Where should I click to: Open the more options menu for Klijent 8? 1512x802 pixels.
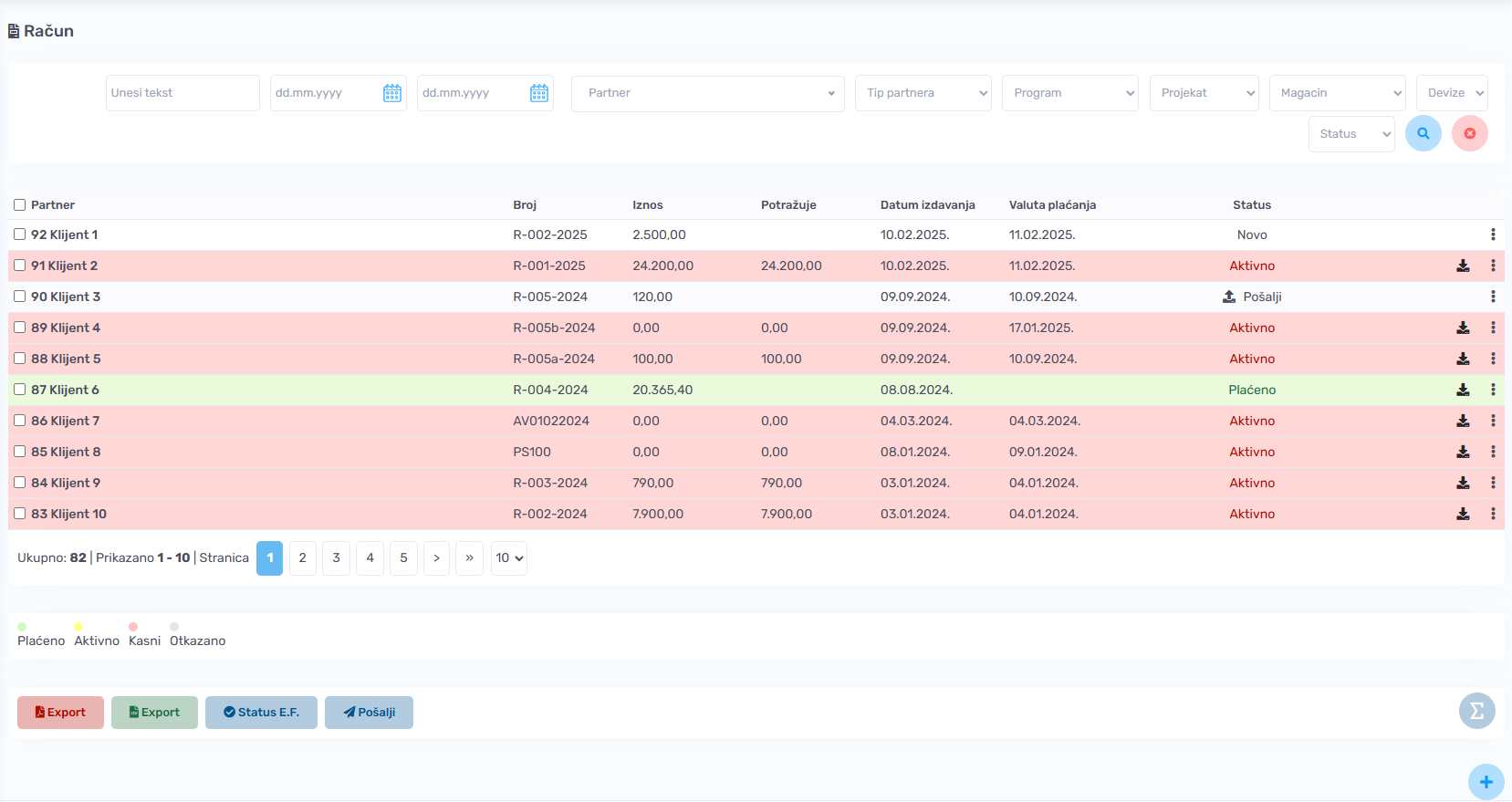pyautogui.click(x=1493, y=452)
